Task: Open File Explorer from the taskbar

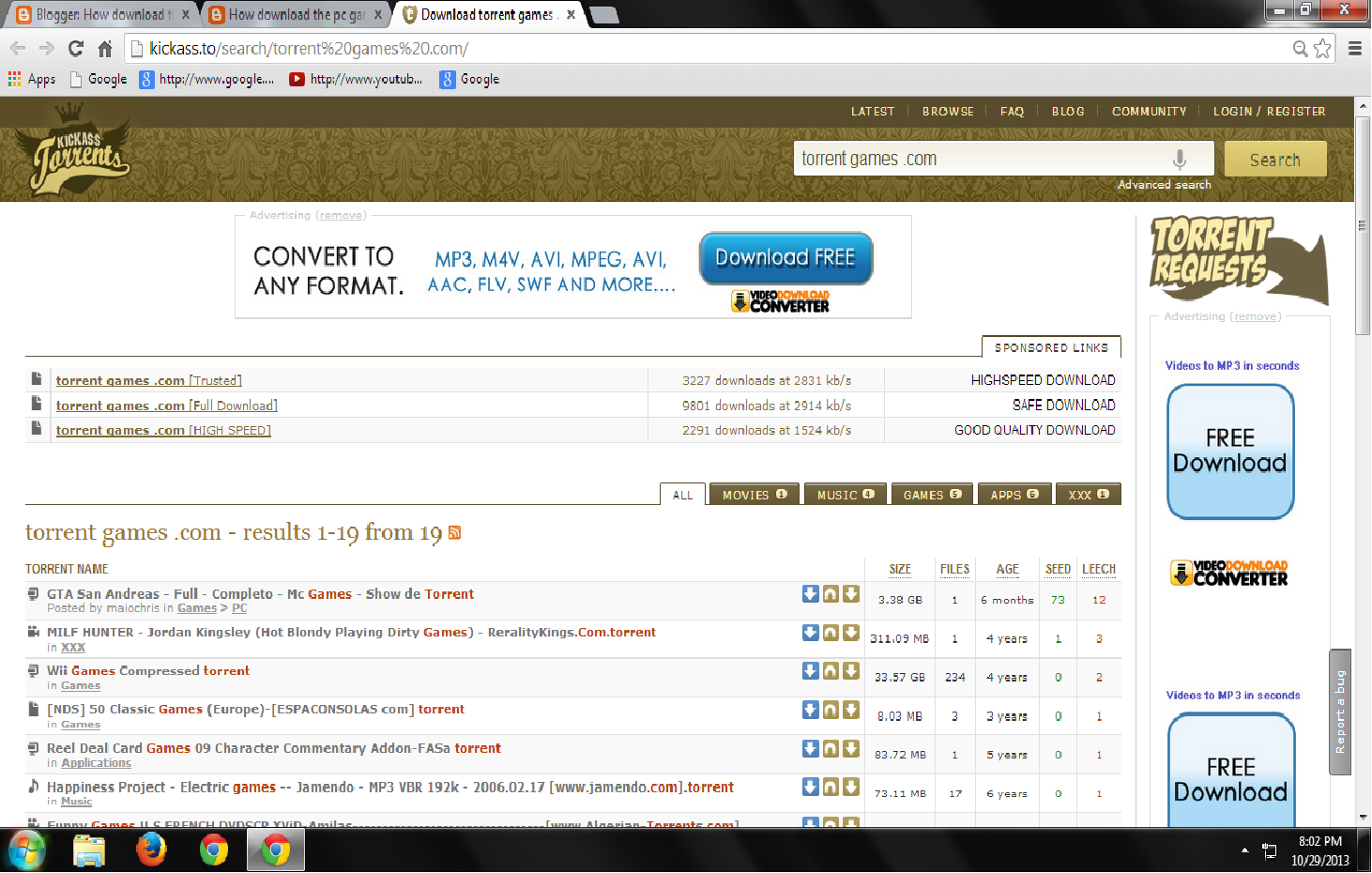Action: (x=89, y=850)
